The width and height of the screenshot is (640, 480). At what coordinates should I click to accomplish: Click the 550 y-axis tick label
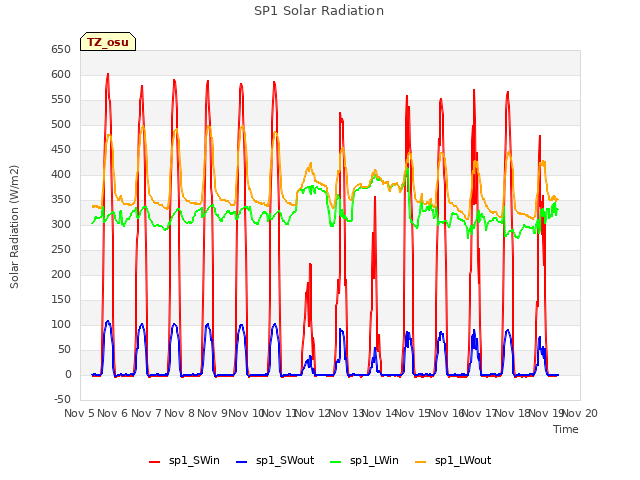(x=61, y=100)
